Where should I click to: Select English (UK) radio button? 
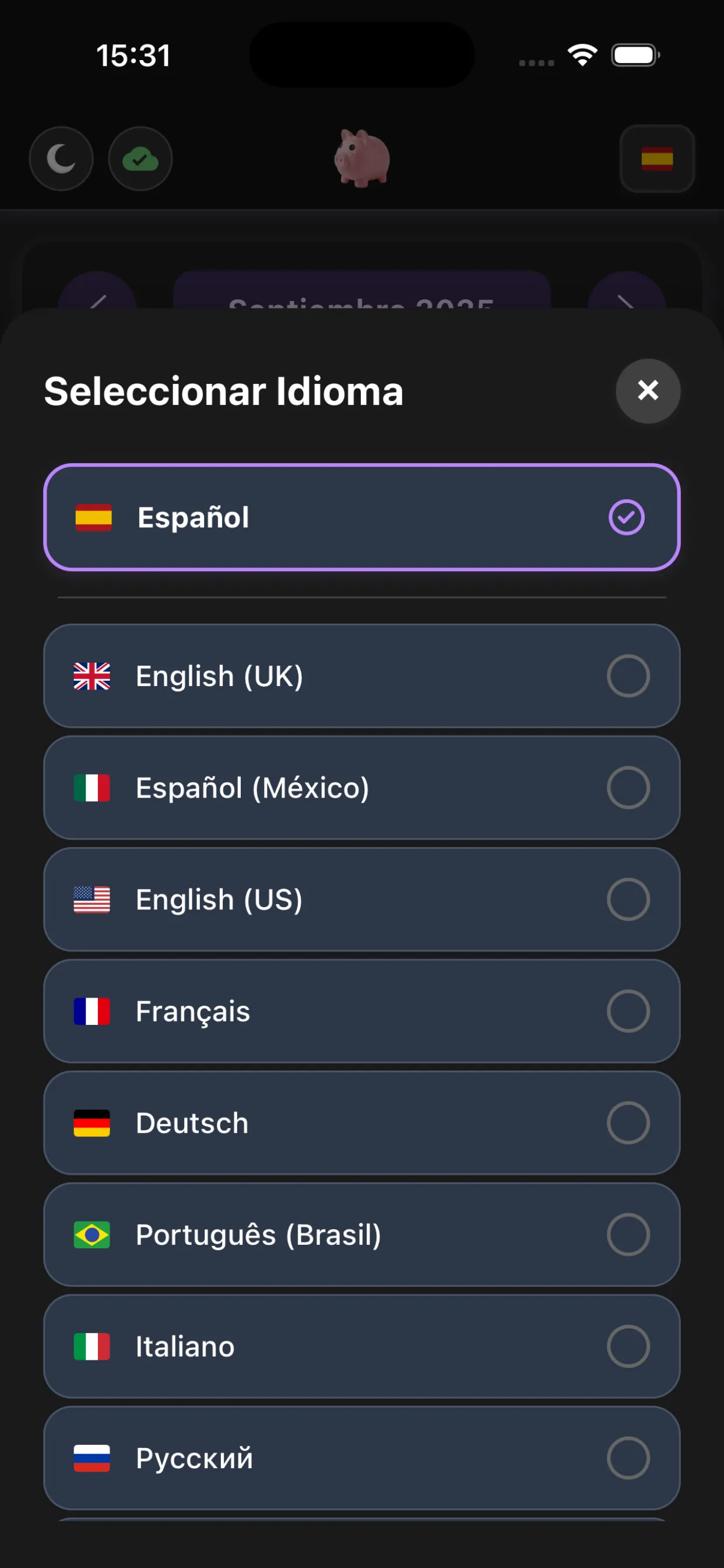coord(628,676)
